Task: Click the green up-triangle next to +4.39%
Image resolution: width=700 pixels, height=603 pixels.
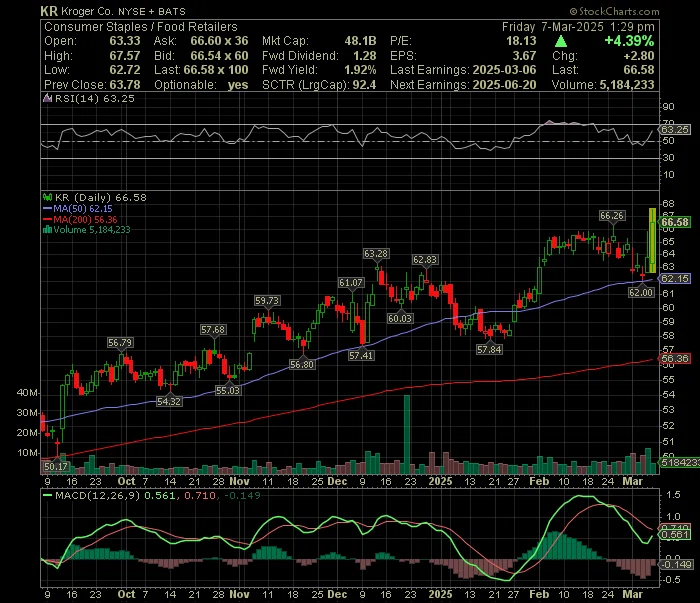Action: click(561, 42)
